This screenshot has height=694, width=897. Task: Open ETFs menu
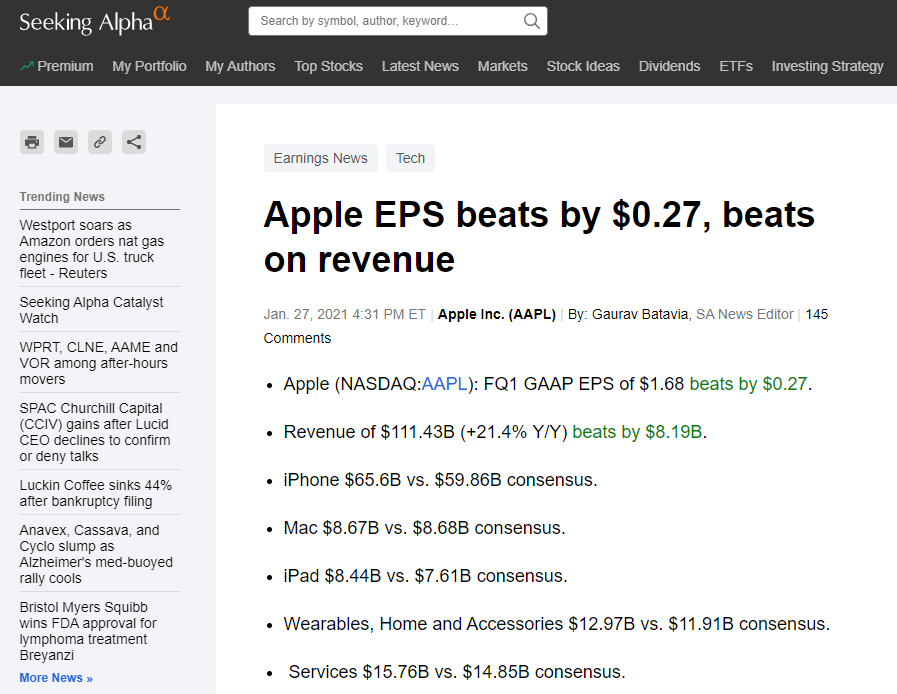[x=736, y=66]
